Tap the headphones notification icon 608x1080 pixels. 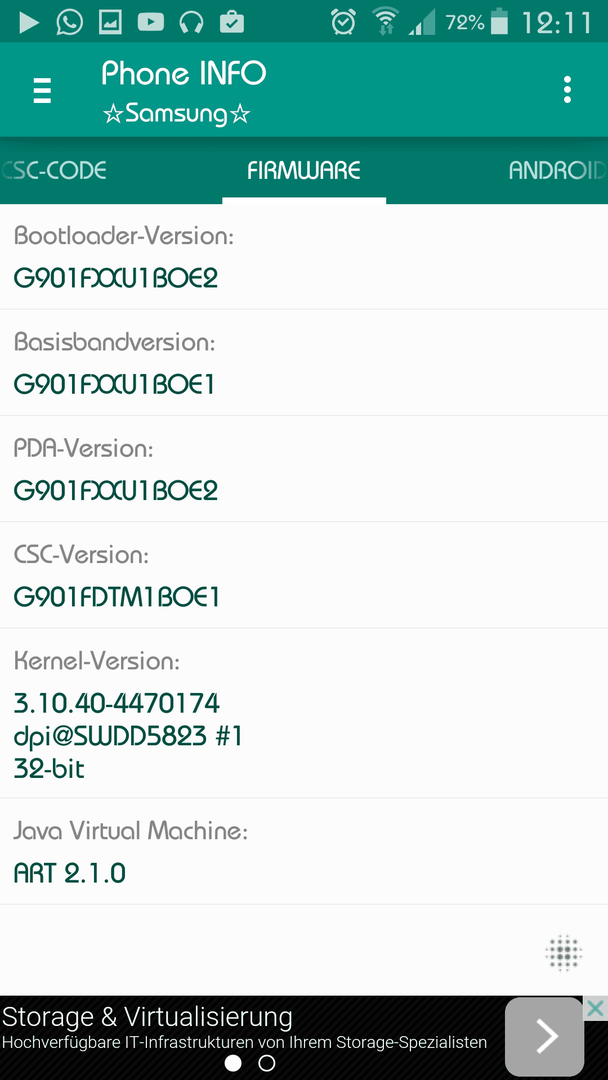(x=191, y=23)
